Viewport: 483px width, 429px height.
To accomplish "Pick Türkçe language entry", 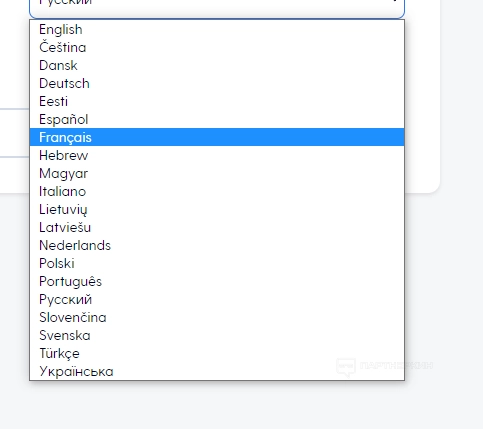I will [217, 353].
